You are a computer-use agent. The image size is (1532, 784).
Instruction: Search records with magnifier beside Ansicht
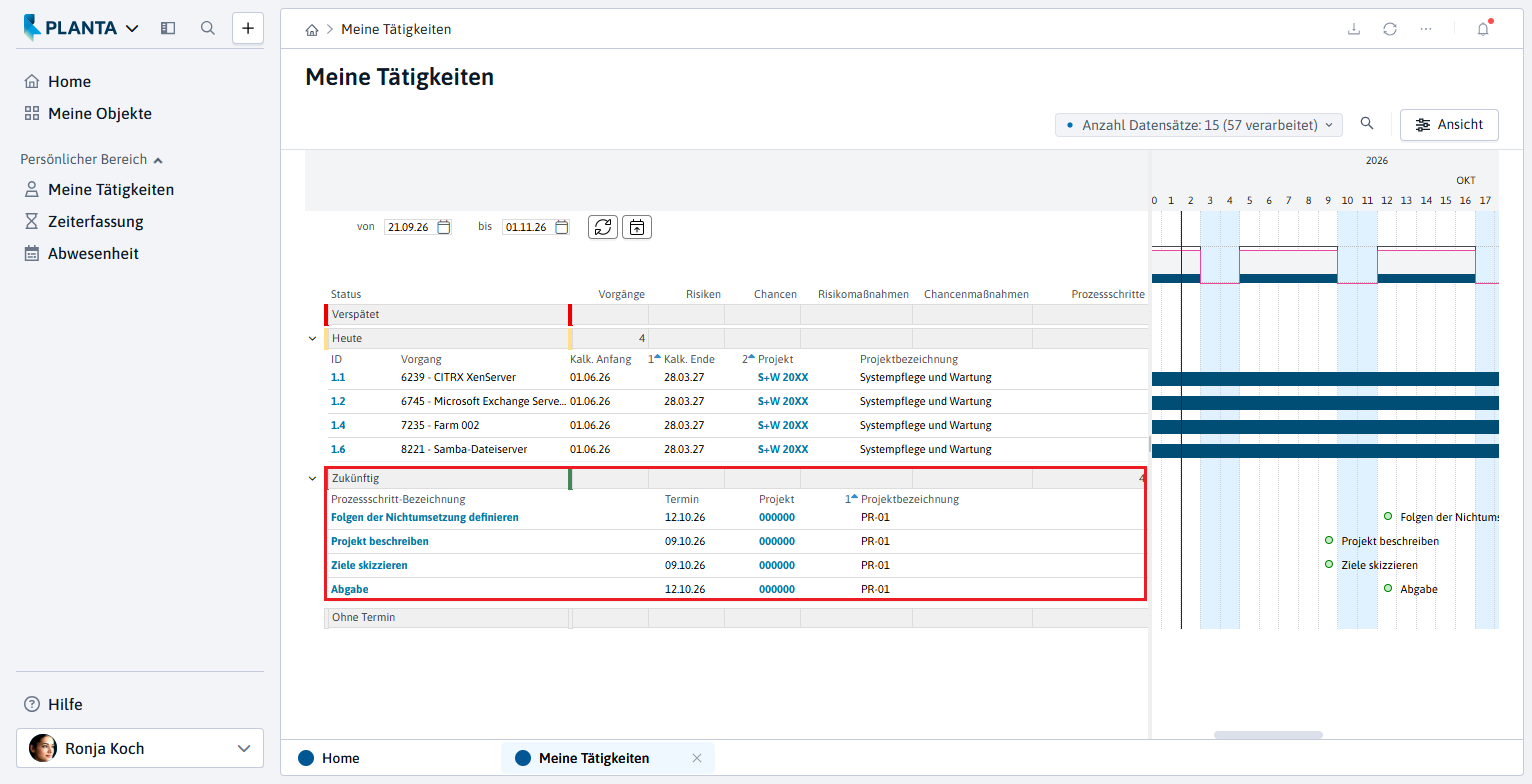coord(1367,123)
